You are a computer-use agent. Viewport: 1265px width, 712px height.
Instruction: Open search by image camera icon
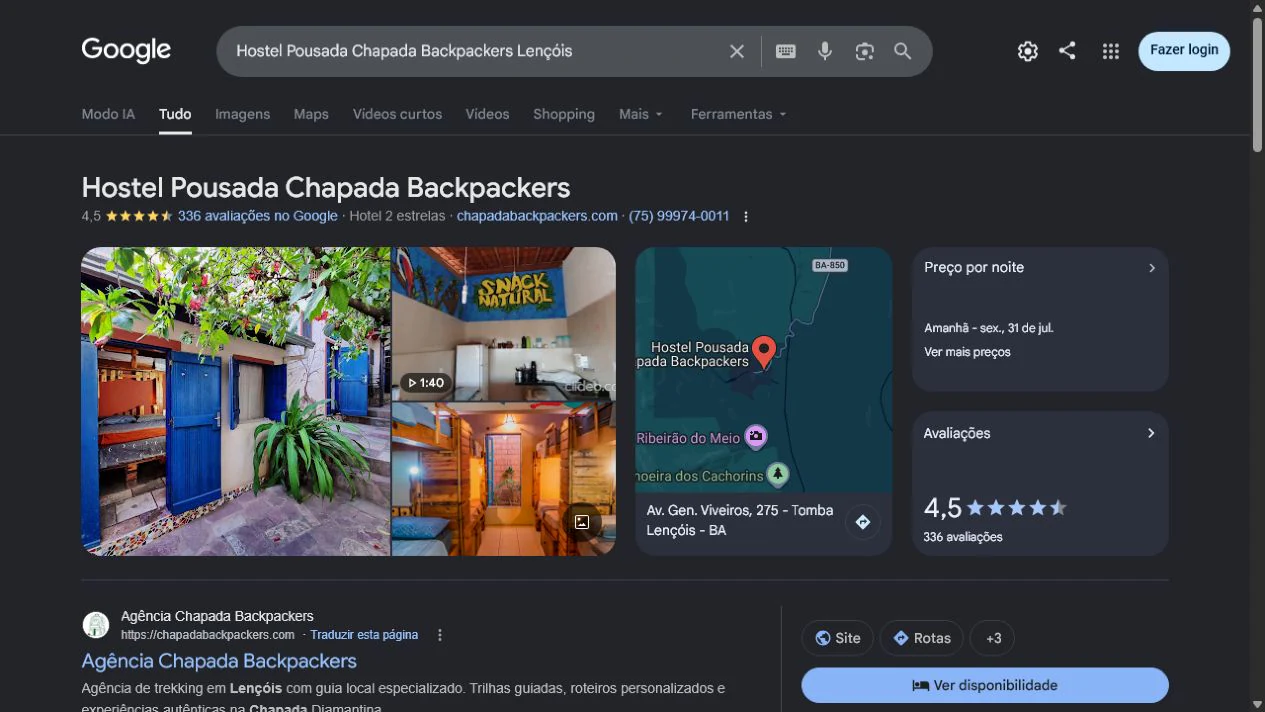click(865, 51)
